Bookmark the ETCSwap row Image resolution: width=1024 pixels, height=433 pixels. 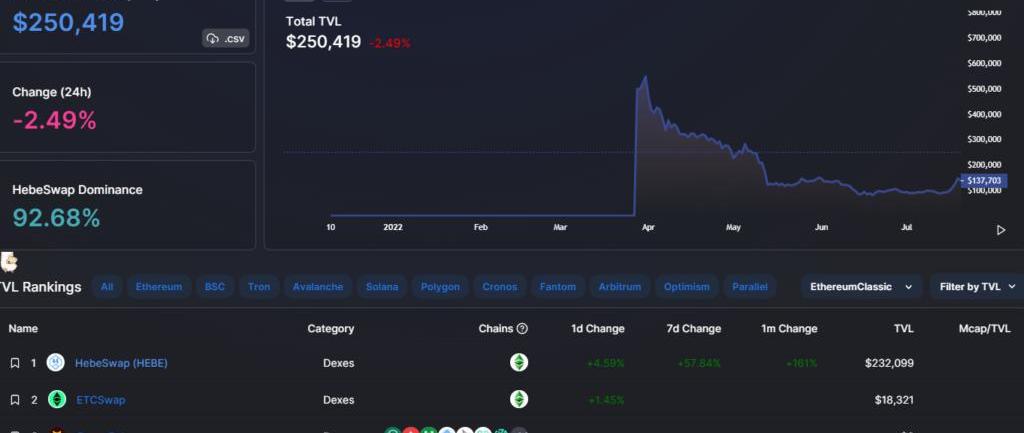coord(15,400)
